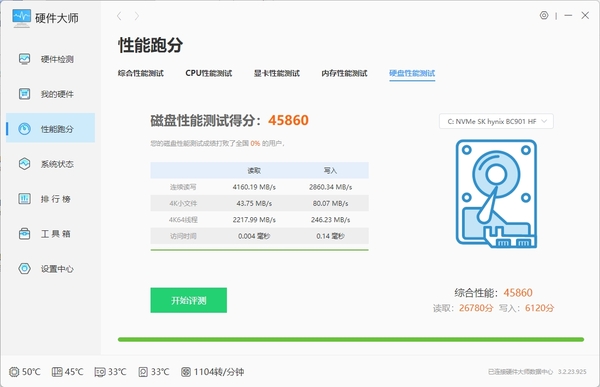This screenshot has height=387, width=600.
Task: Click write access time 0.14 毫秒
Action: (331, 236)
